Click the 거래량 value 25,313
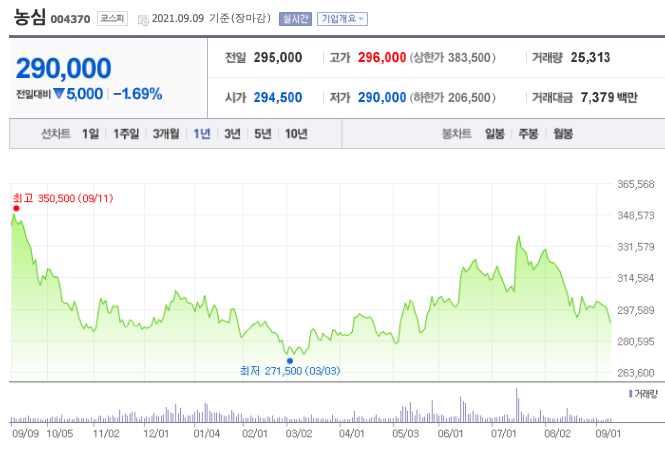665x457 pixels. pyautogui.click(x=590, y=57)
